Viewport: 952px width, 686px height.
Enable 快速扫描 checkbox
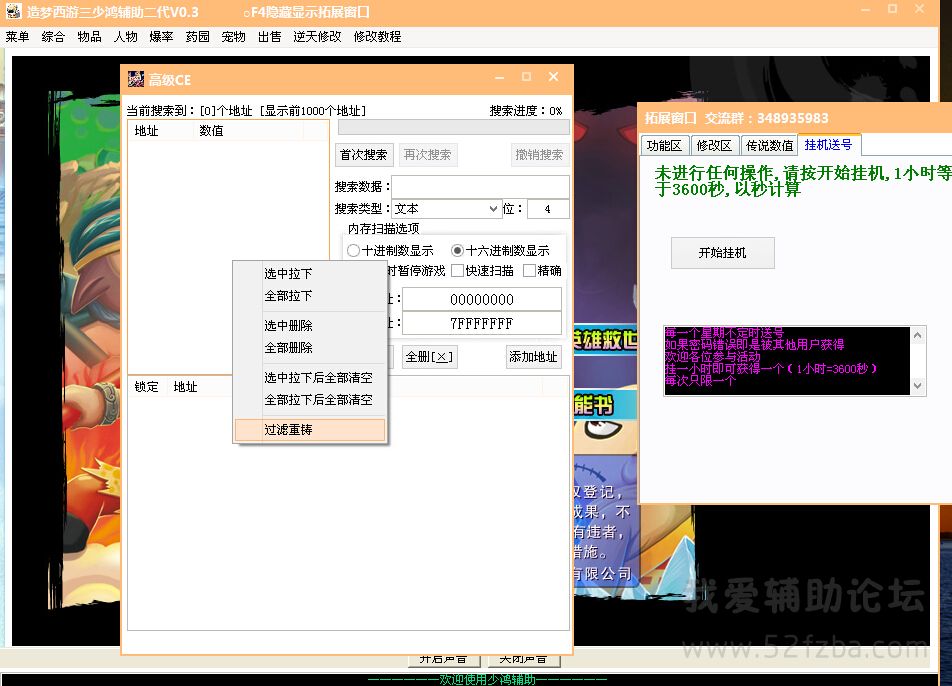(483, 271)
